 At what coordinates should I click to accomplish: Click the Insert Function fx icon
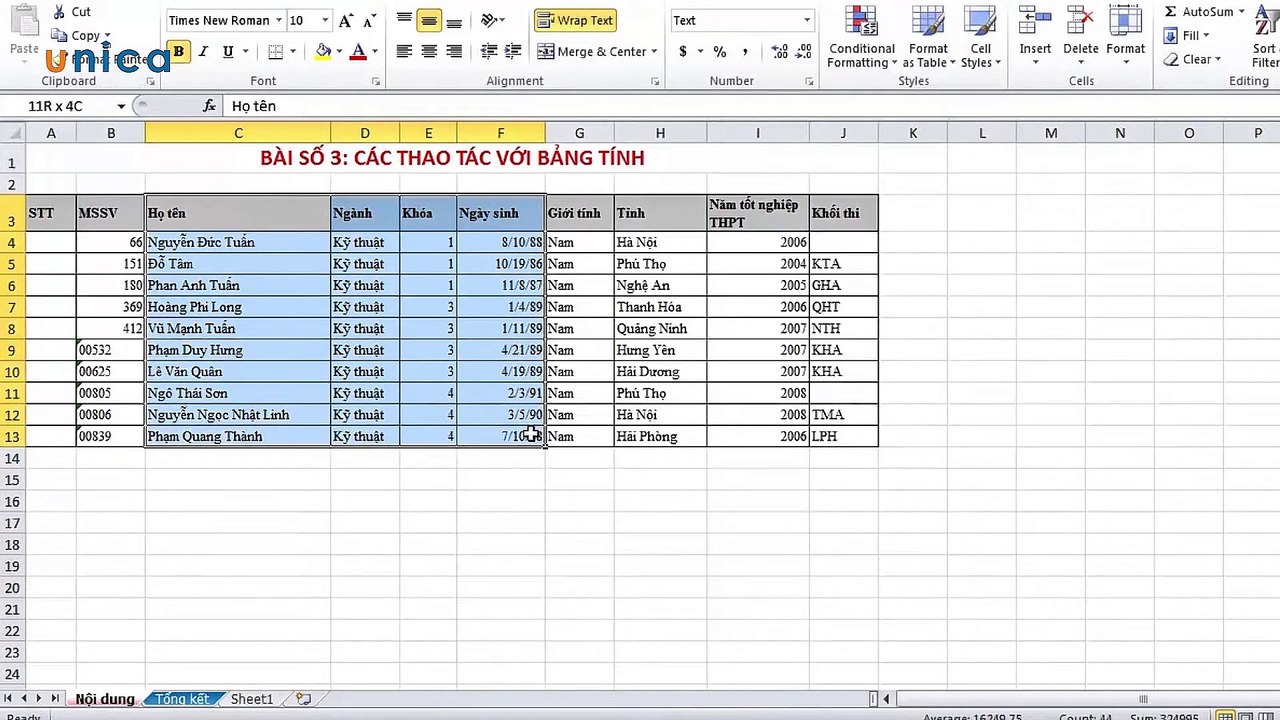(x=209, y=106)
